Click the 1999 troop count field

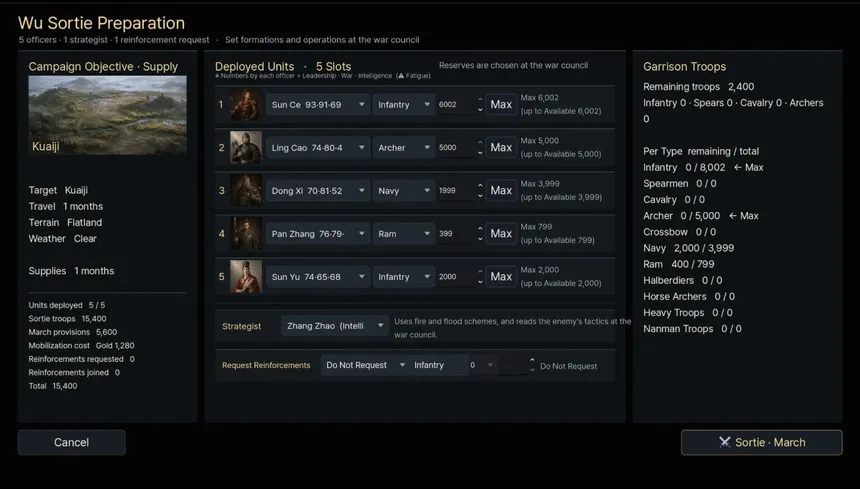point(455,191)
